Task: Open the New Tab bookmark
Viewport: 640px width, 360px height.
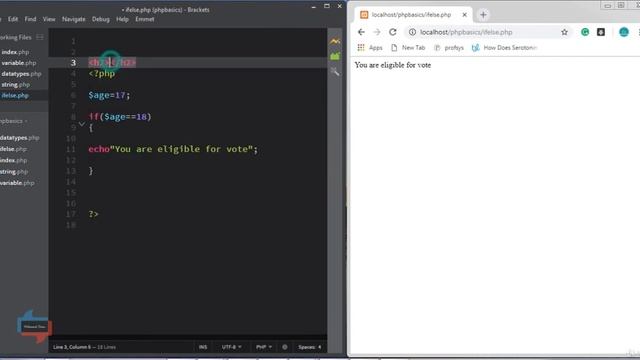Action: [408, 48]
